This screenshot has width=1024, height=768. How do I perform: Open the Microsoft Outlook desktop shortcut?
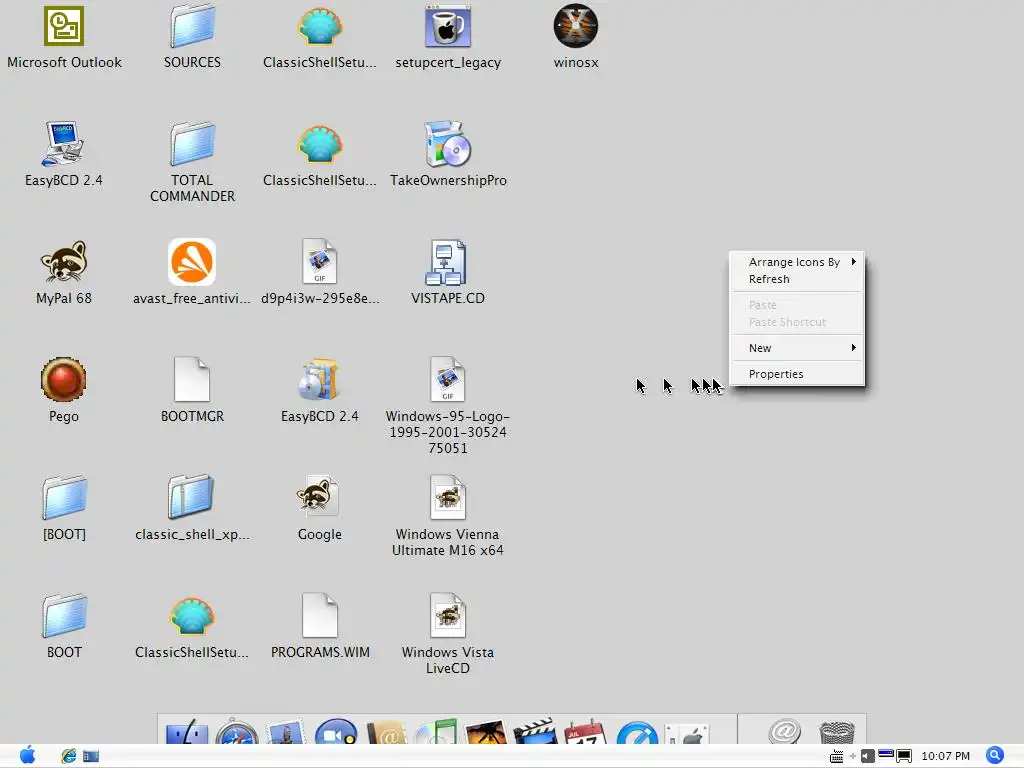[64, 26]
